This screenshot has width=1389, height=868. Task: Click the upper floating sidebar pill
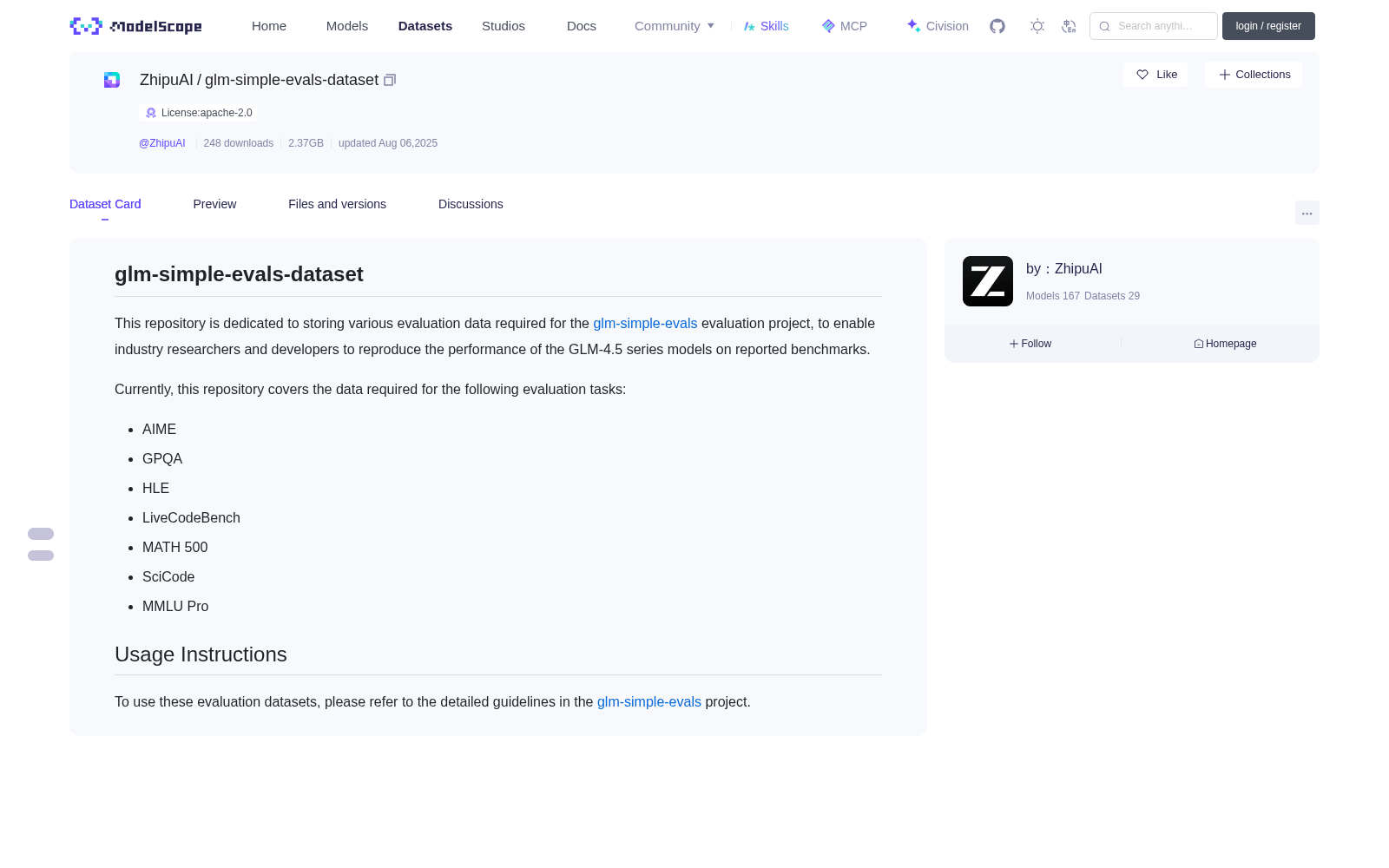(x=41, y=534)
